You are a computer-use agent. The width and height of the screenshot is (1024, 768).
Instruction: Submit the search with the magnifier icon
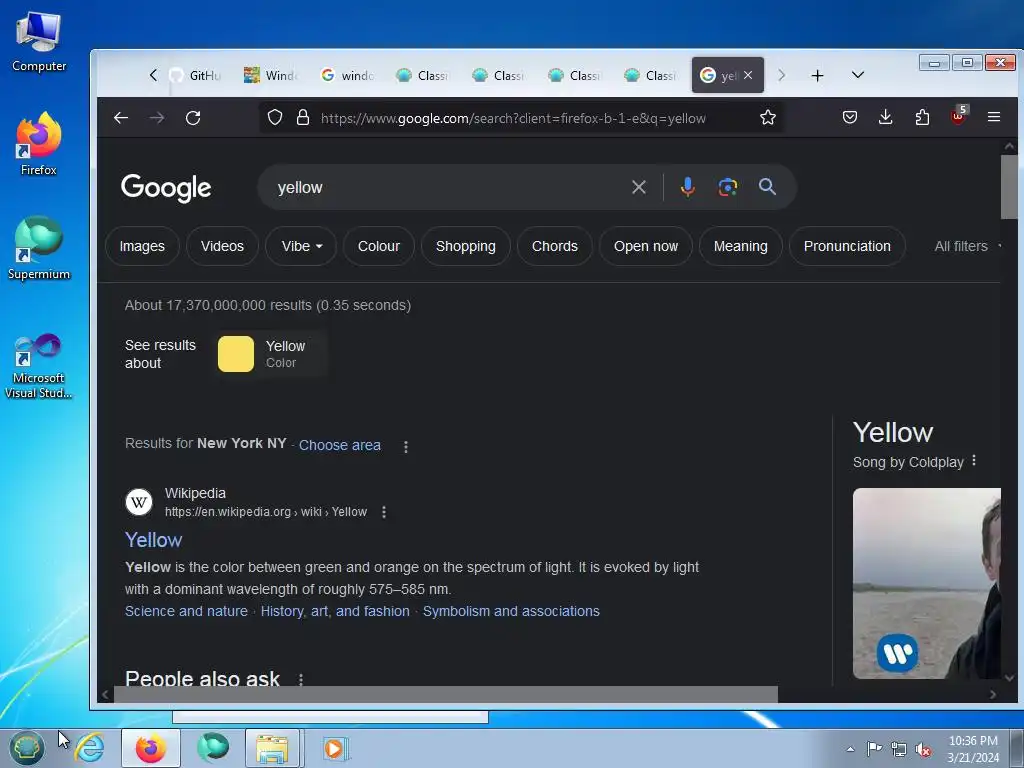[767, 187]
